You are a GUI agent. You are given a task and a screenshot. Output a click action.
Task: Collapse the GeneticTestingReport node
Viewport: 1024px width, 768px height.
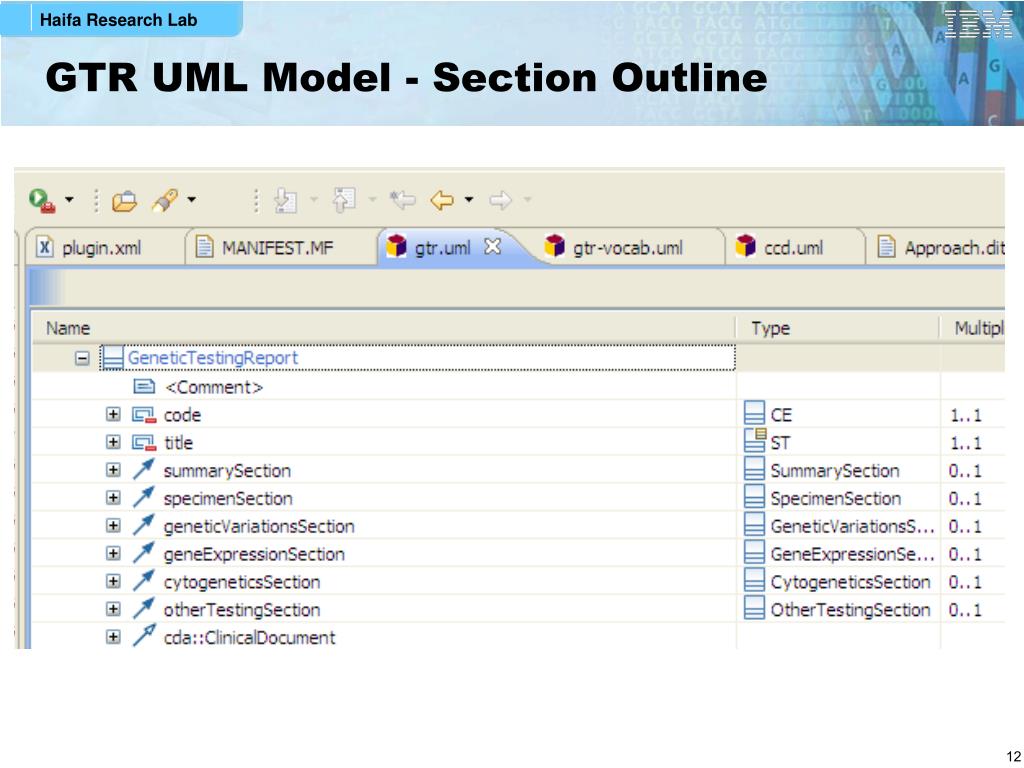point(82,358)
